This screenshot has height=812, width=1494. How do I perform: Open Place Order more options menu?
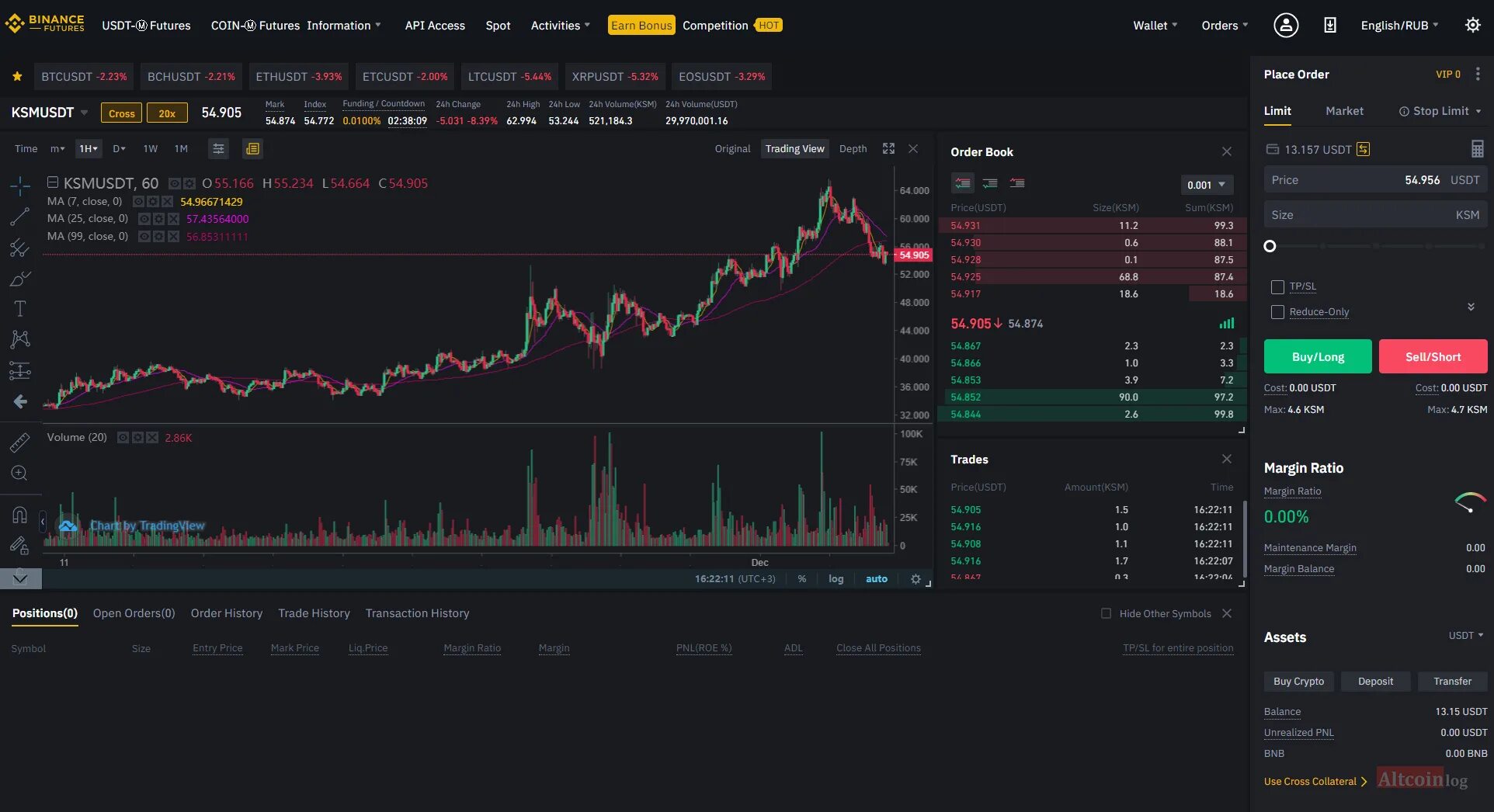coord(1478,74)
